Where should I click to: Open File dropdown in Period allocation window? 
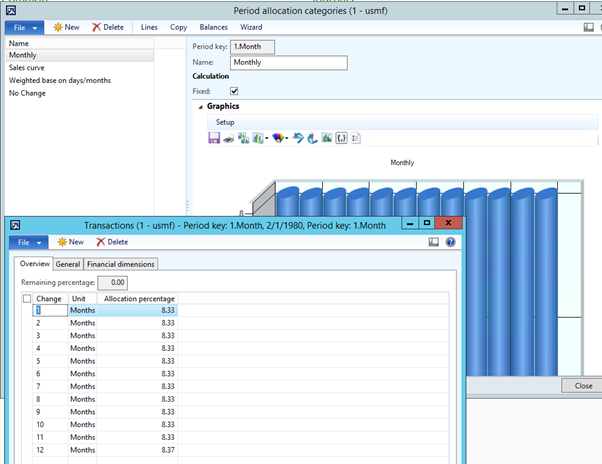click(22, 27)
